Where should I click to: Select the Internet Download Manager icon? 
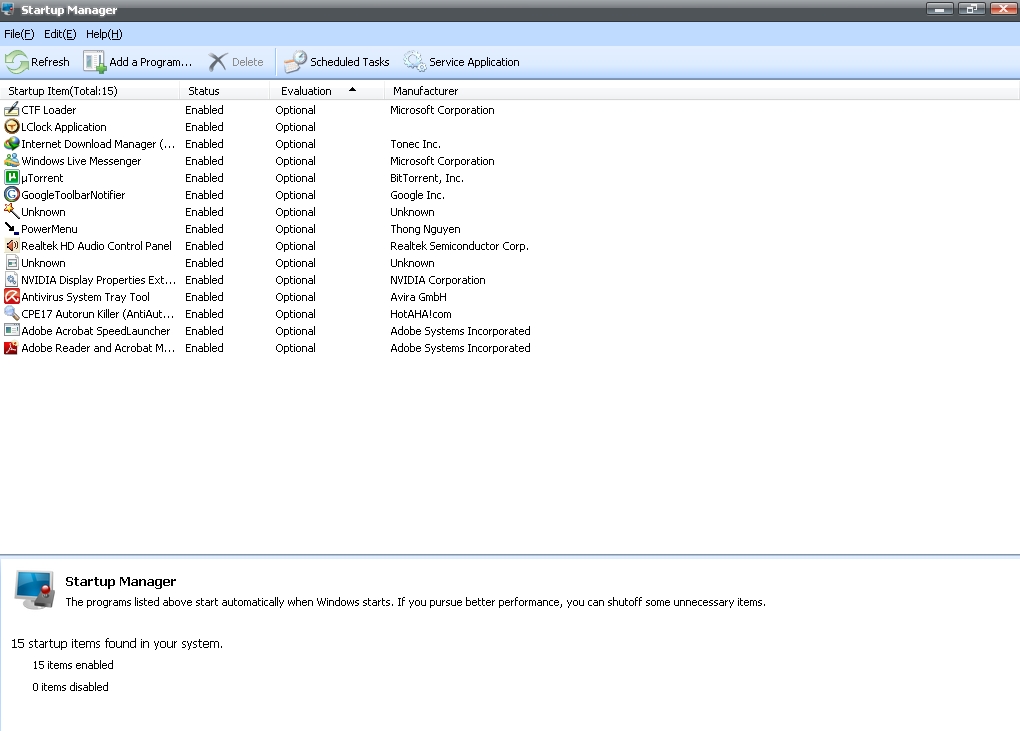pos(12,143)
